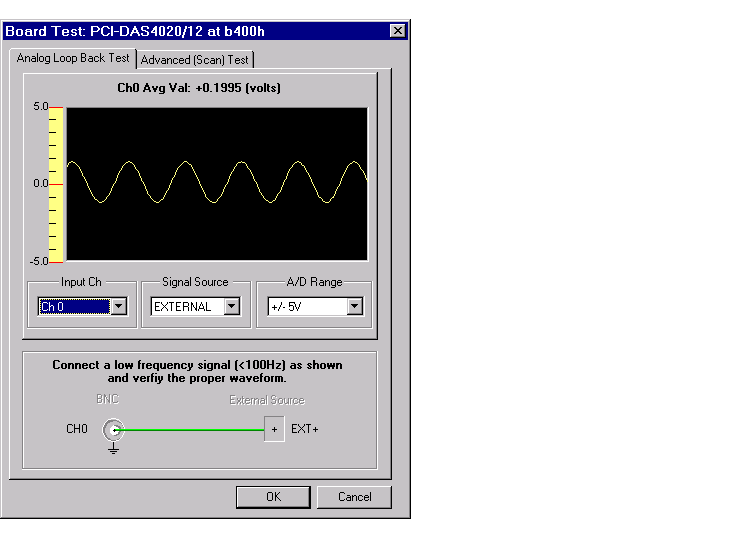The width and height of the screenshot is (751, 540).
Task: Click the Ch0 Avg Val readout text
Action: click(x=199, y=88)
